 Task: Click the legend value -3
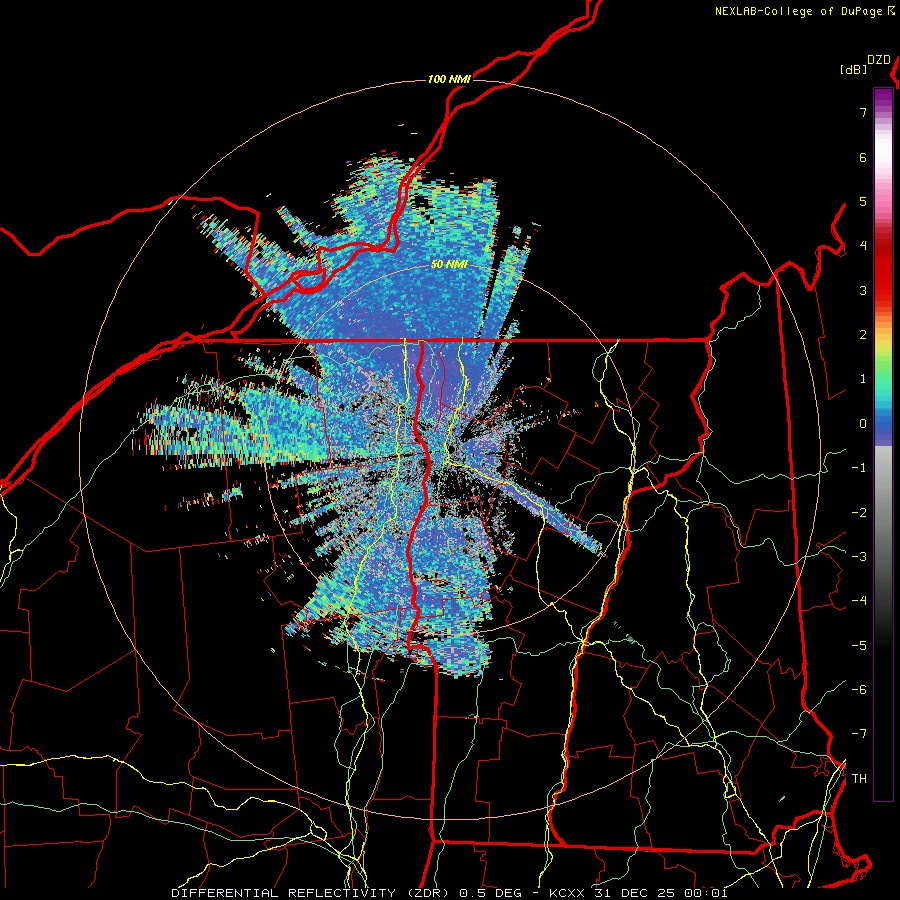[x=859, y=557]
